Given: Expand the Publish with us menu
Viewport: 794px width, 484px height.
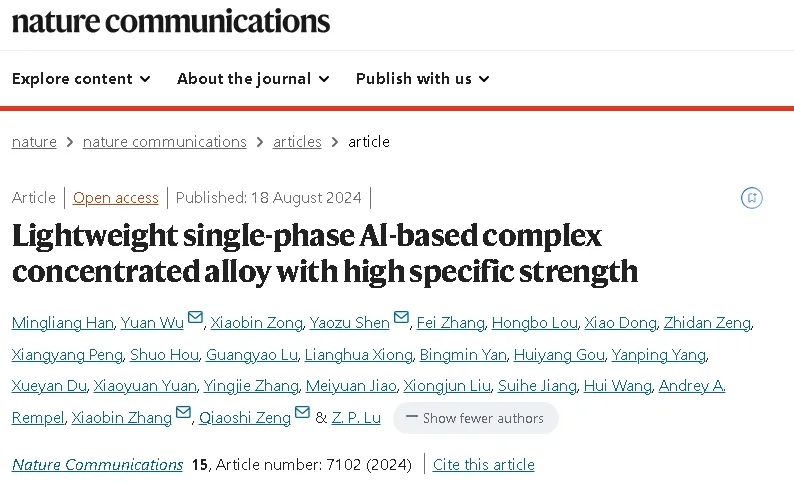Looking at the screenshot, I should (x=423, y=78).
